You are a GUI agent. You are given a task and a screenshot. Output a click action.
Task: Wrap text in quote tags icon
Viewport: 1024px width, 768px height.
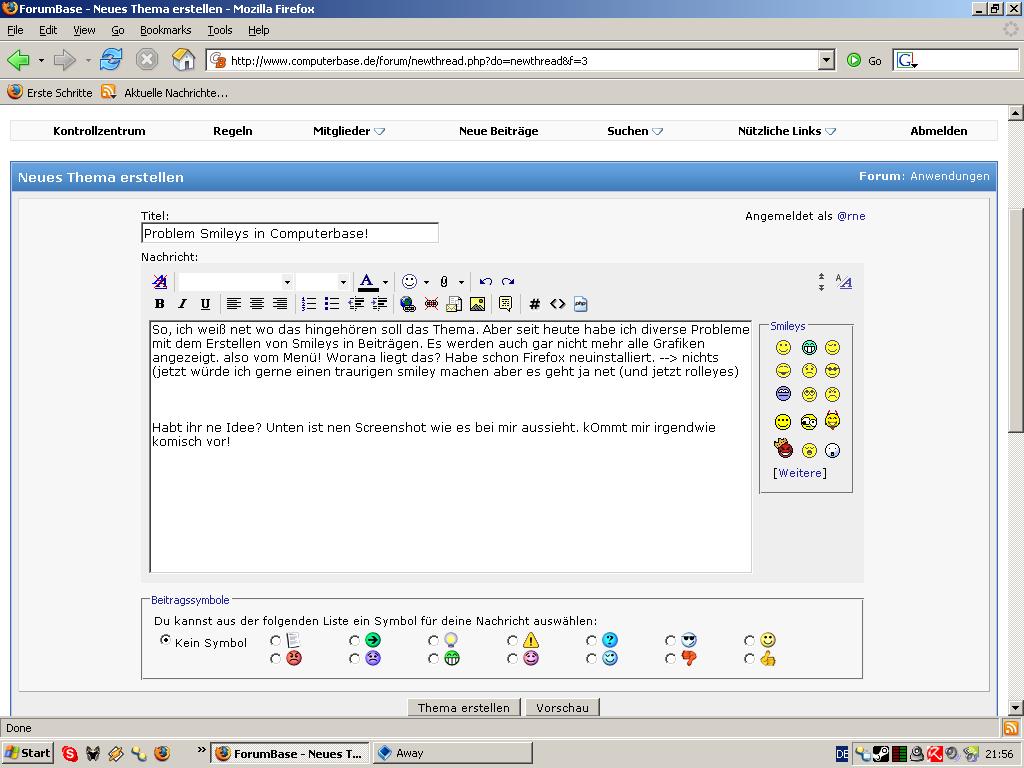(505, 304)
